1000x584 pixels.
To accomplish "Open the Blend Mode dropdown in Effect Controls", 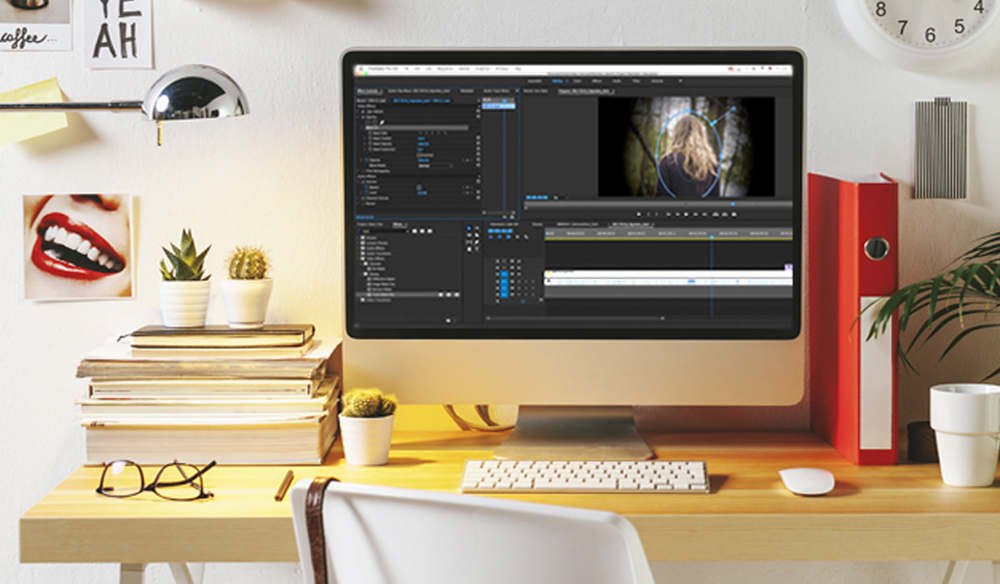I will point(424,165).
